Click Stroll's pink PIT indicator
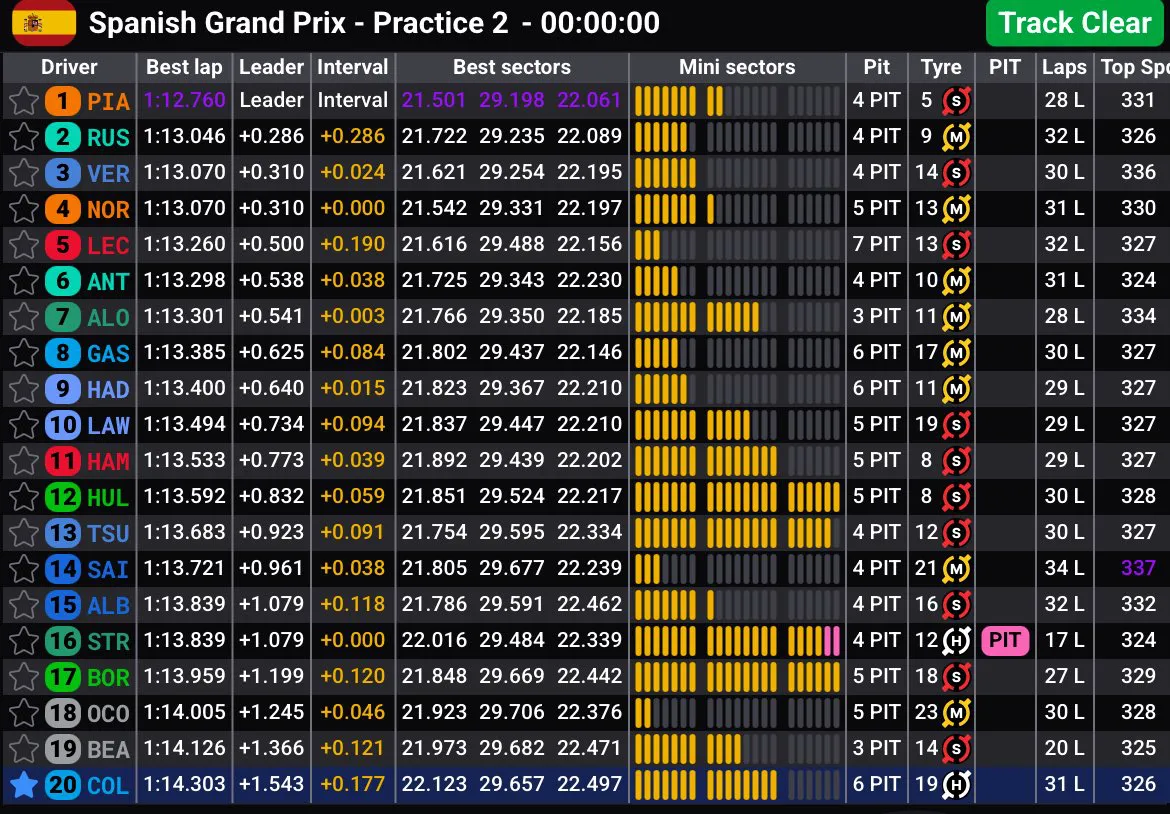 pos(1004,641)
